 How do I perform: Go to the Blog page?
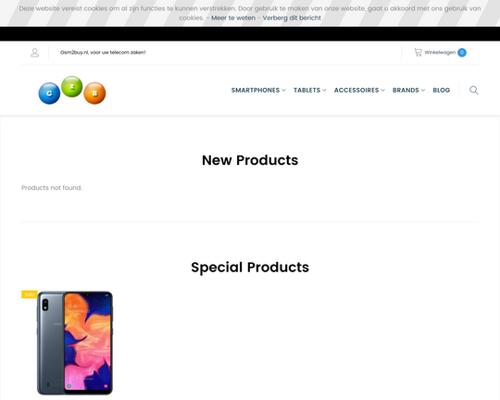441,90
